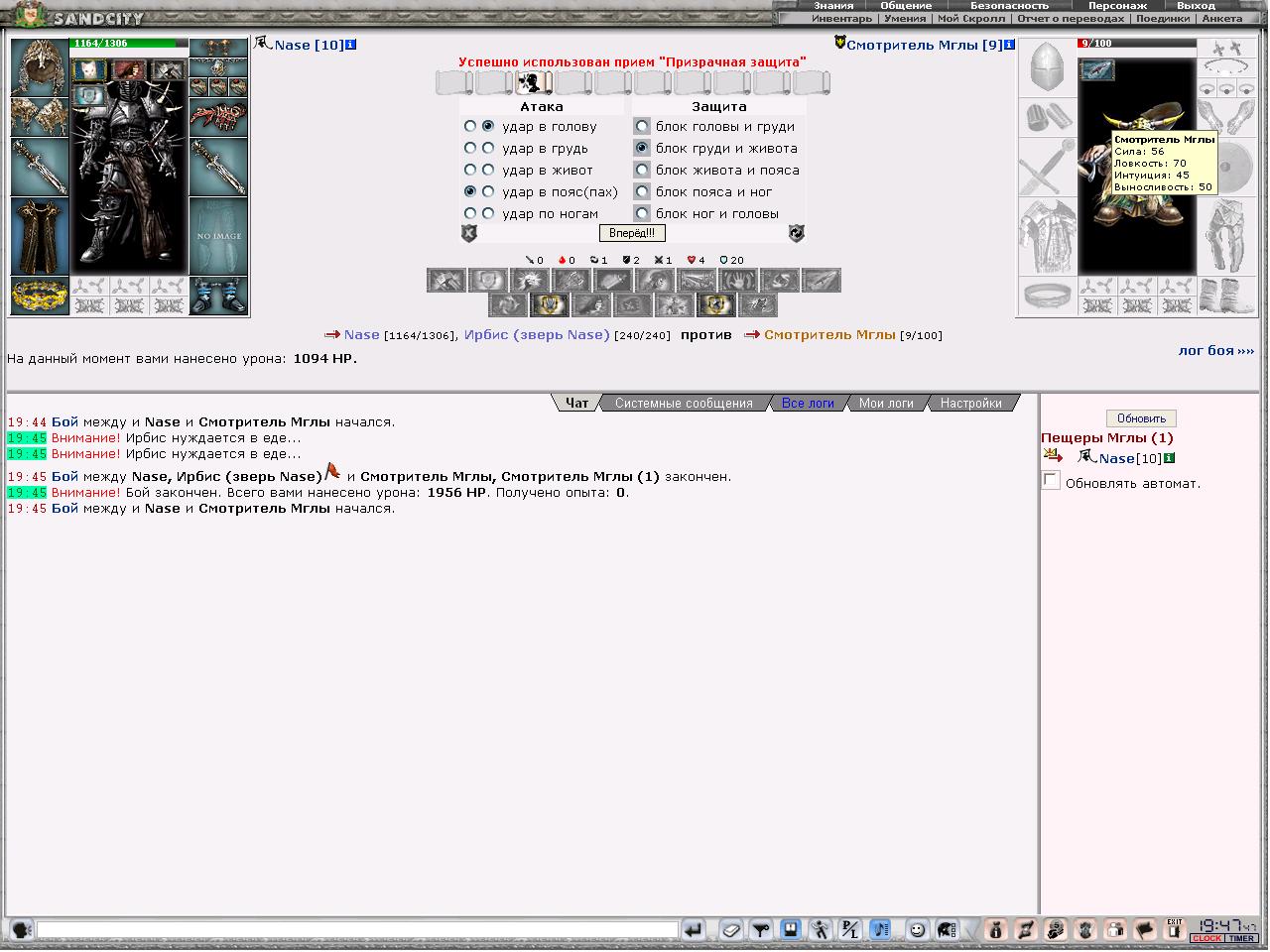Screen dimensions: 1270x952
Task: Click the Обновить button
Action: 1141,418
